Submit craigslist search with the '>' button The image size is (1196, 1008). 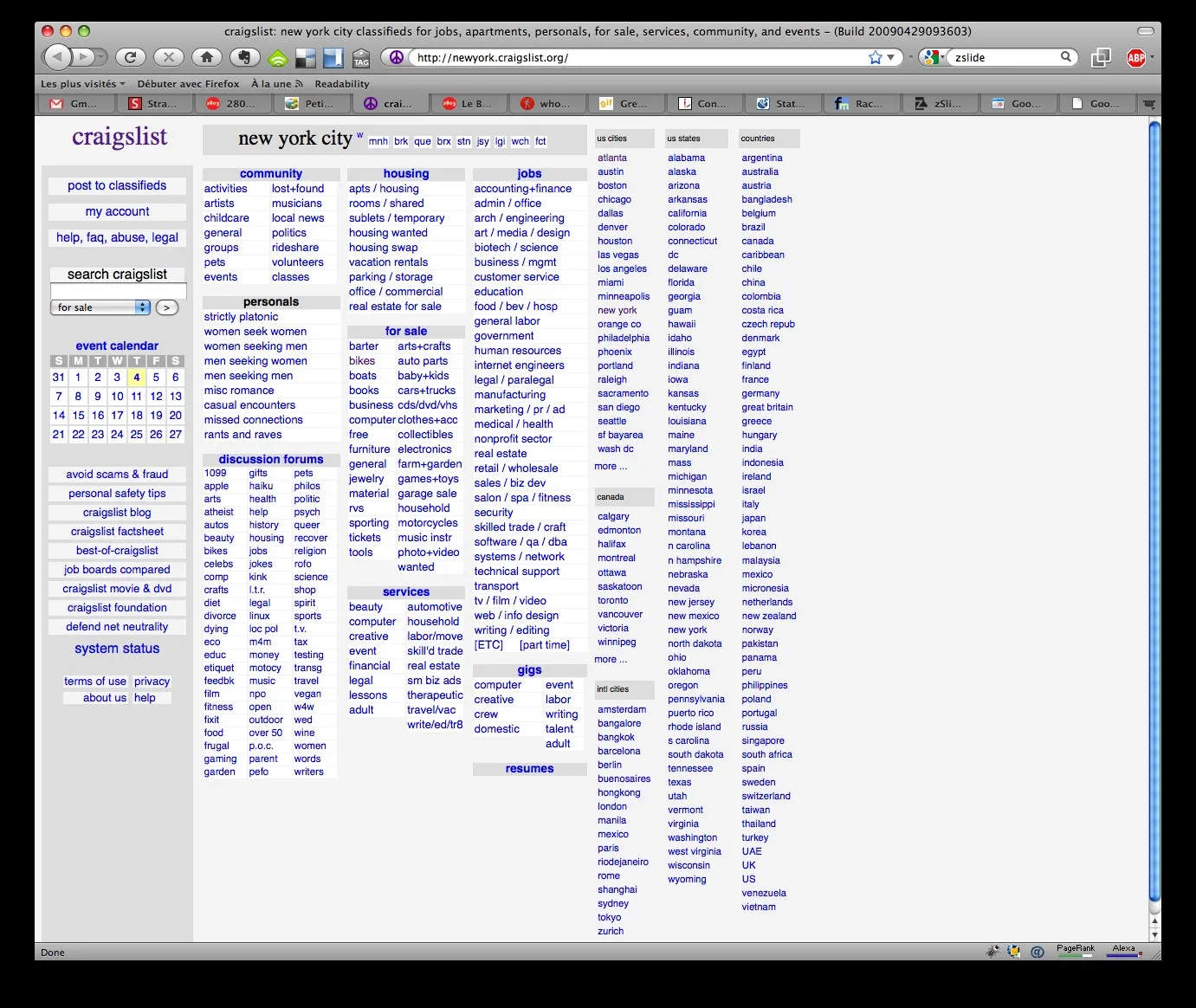pos(167,307)
